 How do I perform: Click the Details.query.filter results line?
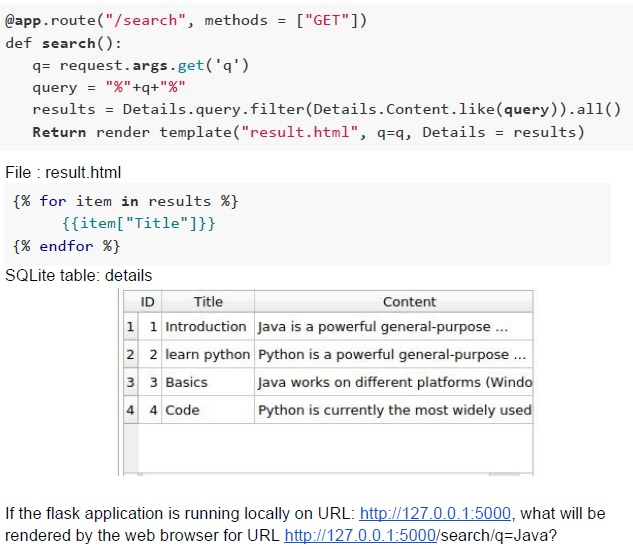pos(327,109)
